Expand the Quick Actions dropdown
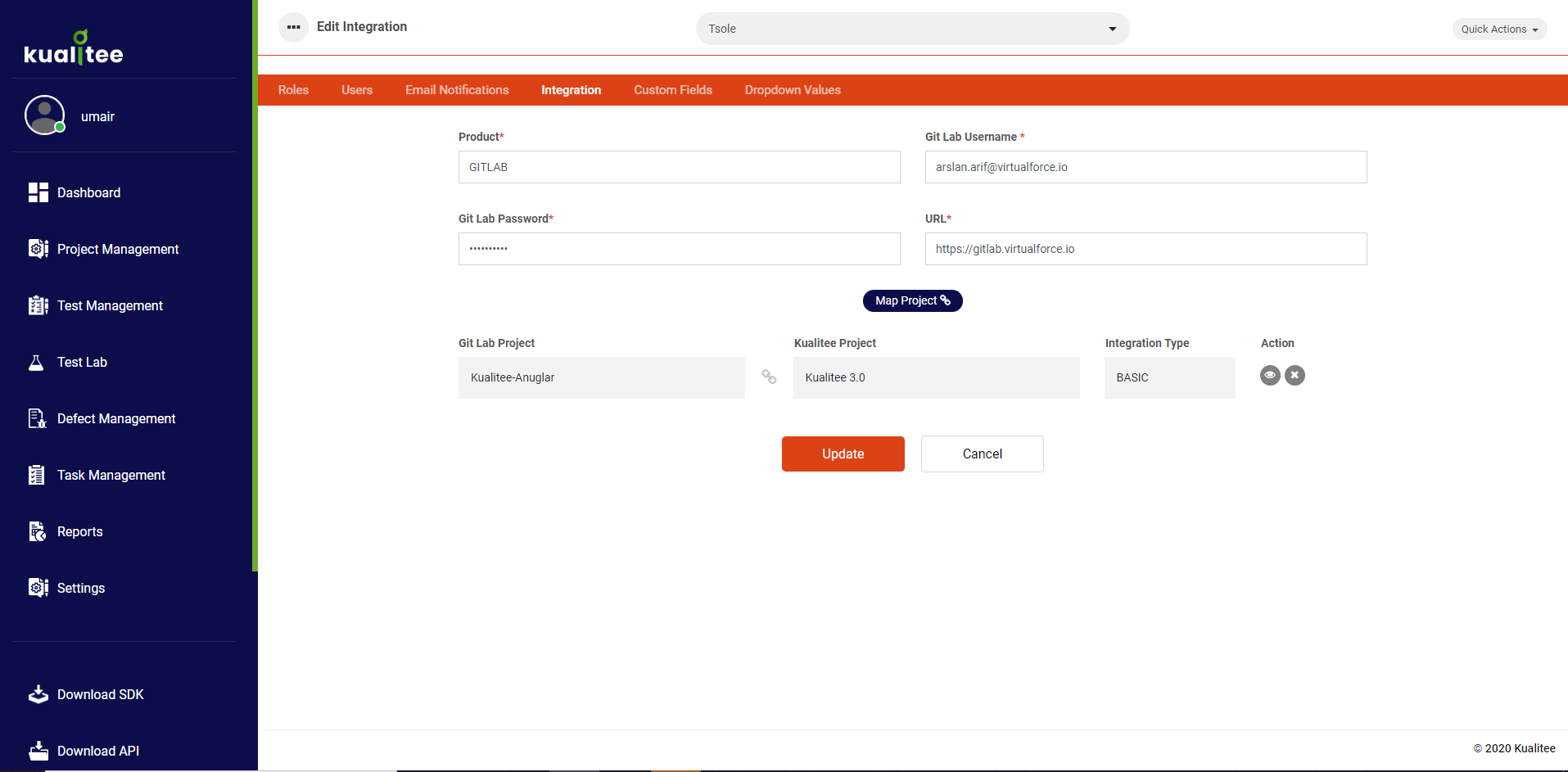 1499,29
